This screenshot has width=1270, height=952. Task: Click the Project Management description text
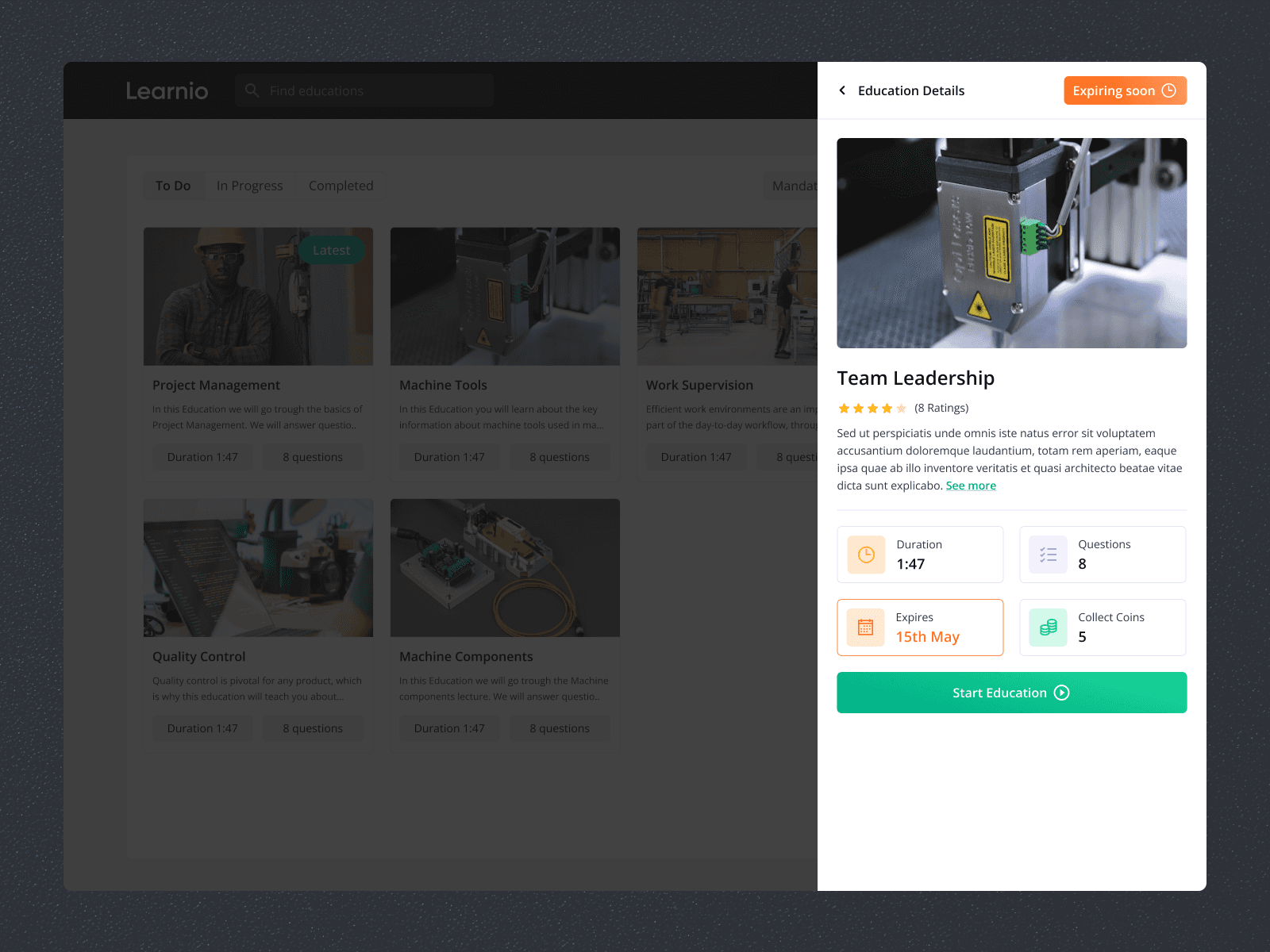(x=257, y=417)
